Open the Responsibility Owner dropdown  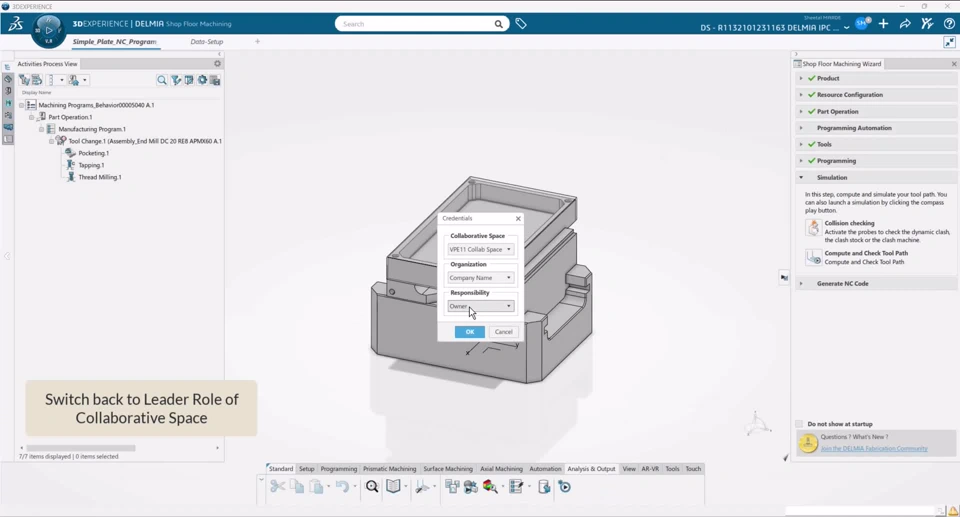point(480,306)
